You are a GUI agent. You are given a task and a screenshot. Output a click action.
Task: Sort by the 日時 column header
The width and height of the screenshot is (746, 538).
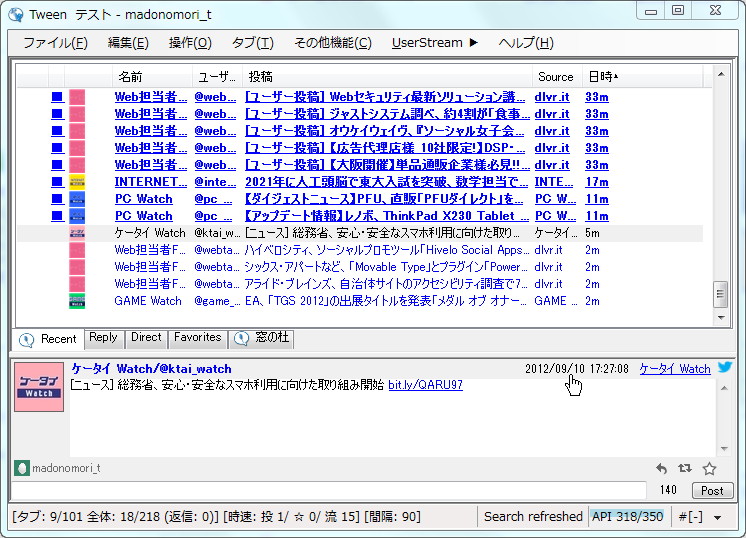[x=642, y=77]
